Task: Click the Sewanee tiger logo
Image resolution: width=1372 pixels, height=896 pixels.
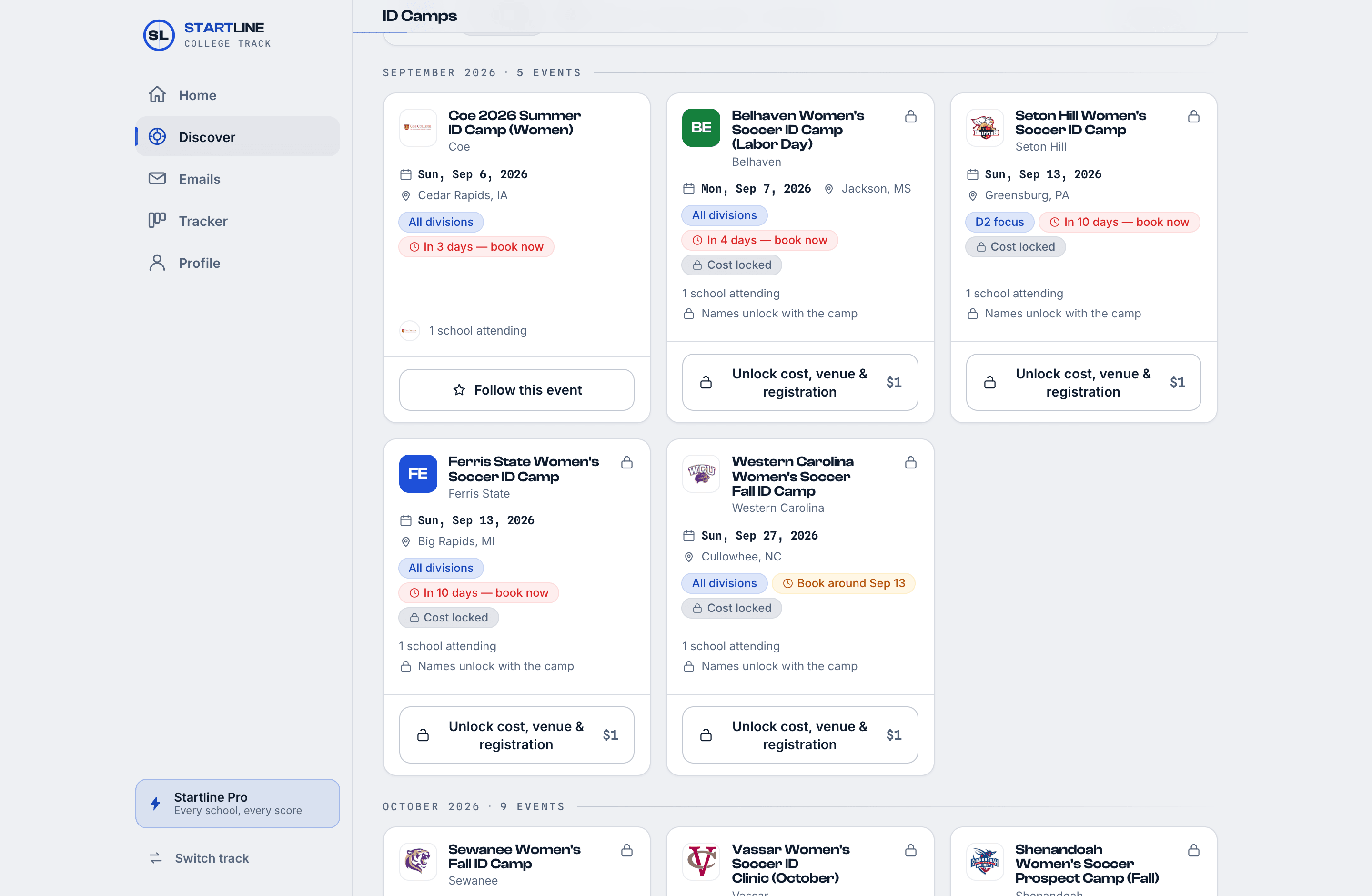Action: [x=418, y=861]
